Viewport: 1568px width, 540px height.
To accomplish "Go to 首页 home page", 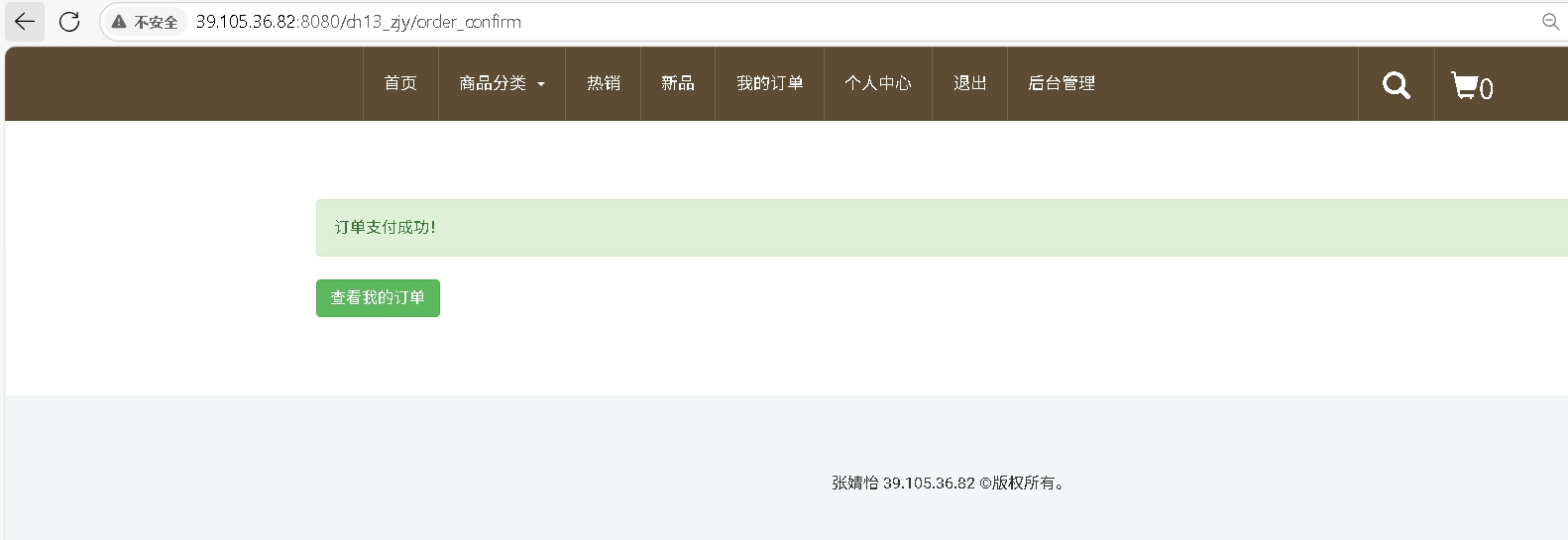I will [x=400, y=83].
